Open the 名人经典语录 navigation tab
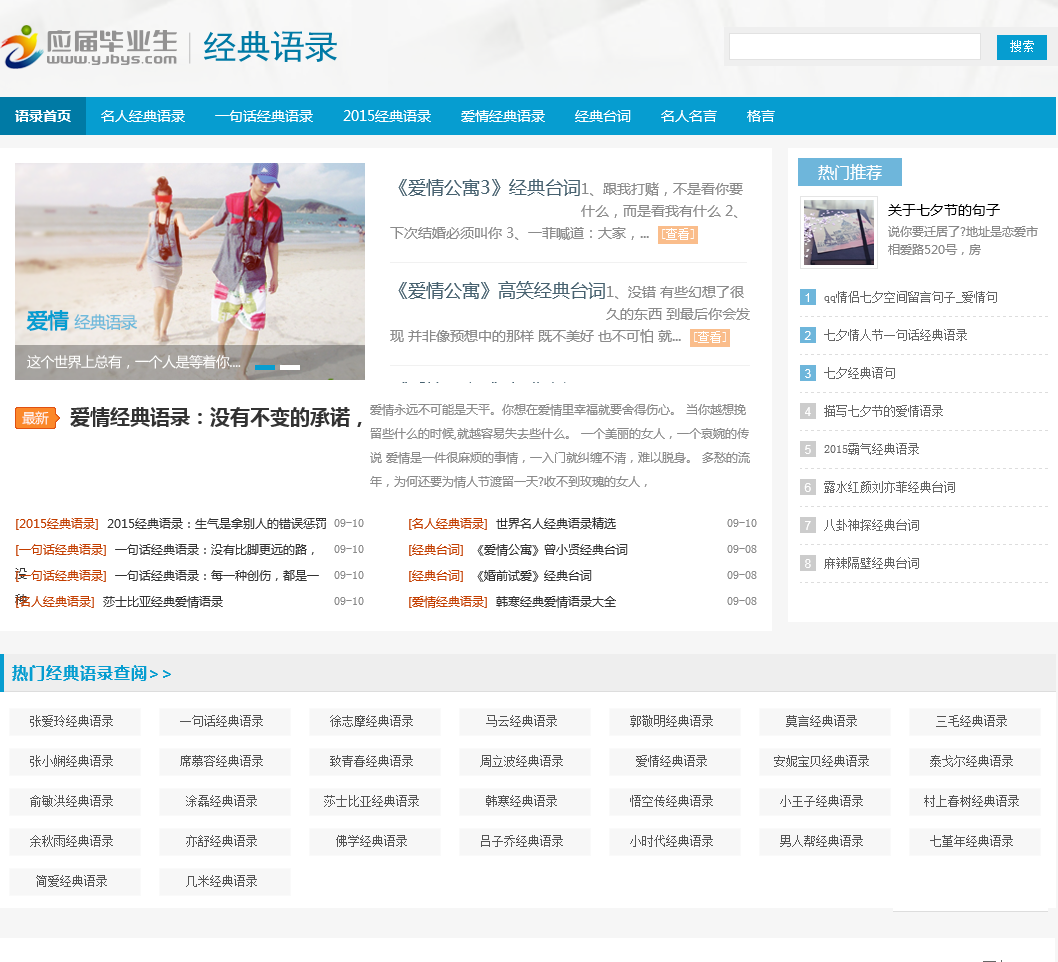1058x962 pixels. click(143, 116)
